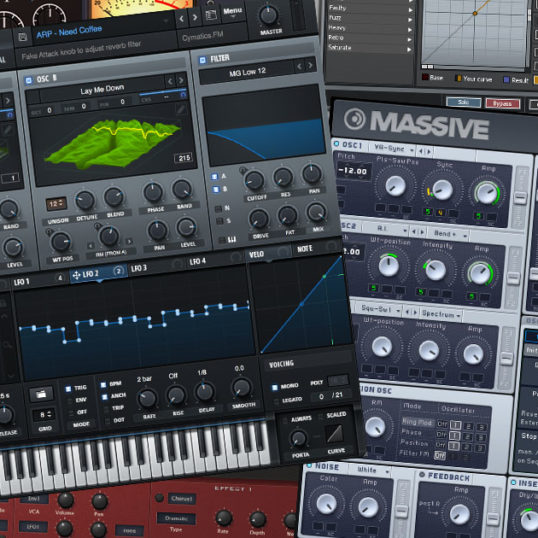Switch to the LFO 3 tab
Image resolution: width=538 pixels, height=538 pixels.
pyautogui.click(x=139, y=268)
